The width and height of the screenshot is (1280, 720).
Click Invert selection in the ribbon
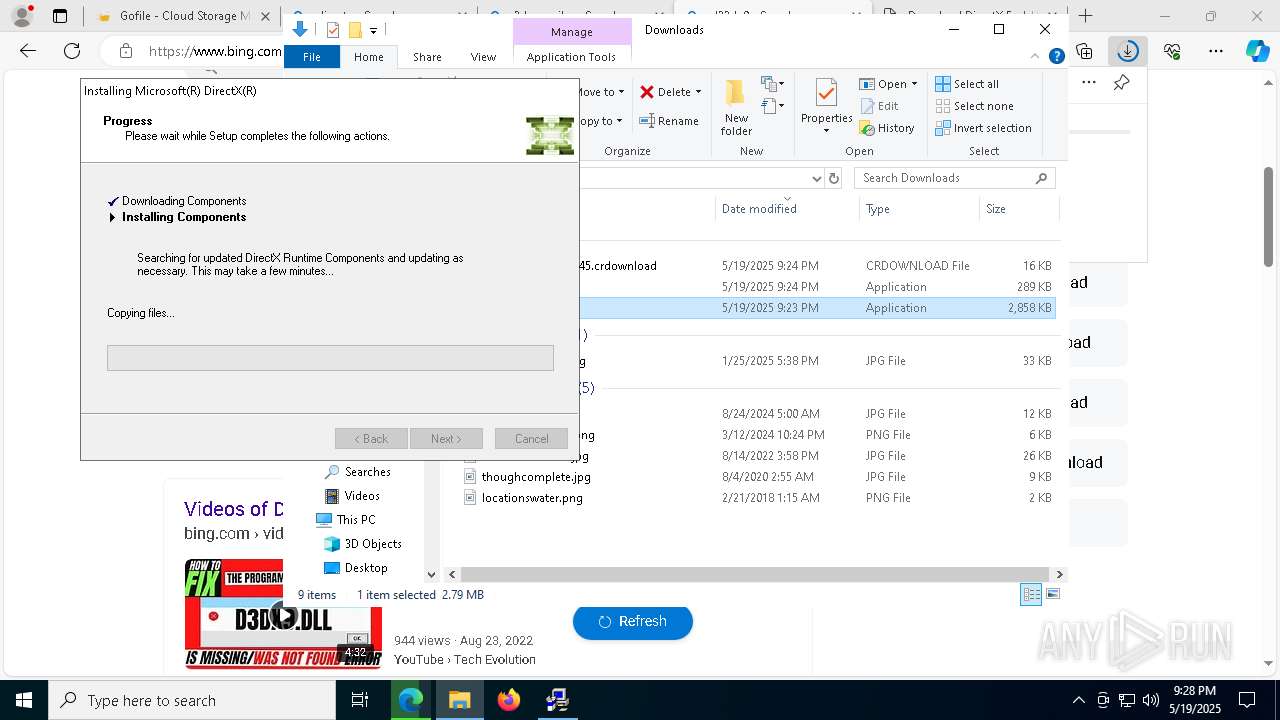[x=984, y=128]
